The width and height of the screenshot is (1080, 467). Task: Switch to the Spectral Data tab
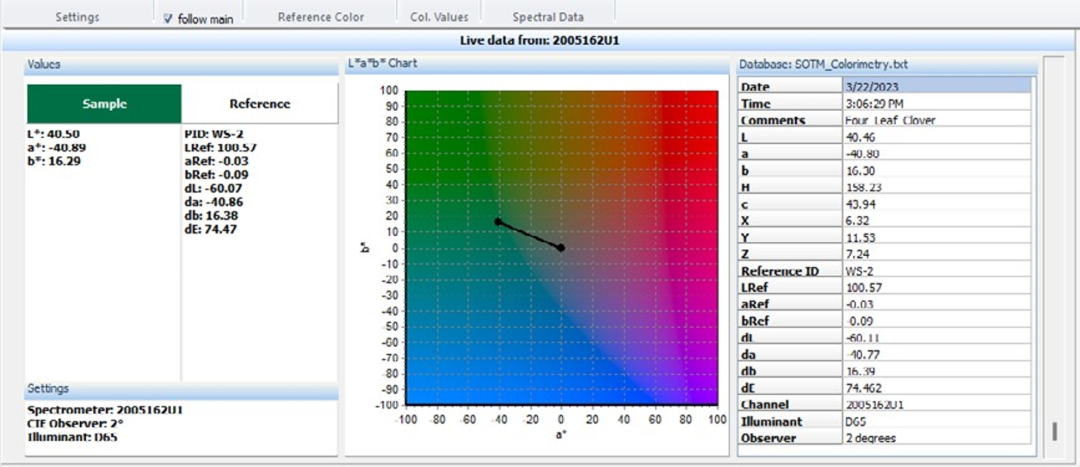pos(548,17)
